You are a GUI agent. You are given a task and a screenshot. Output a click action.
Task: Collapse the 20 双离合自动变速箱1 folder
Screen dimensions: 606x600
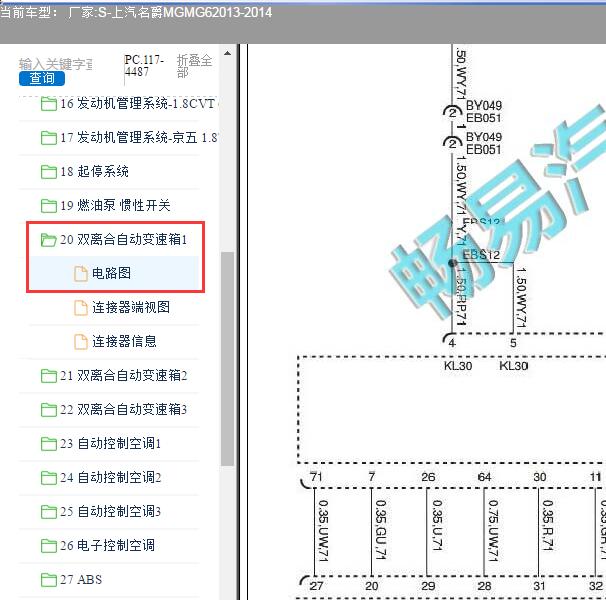click(124, 240)
